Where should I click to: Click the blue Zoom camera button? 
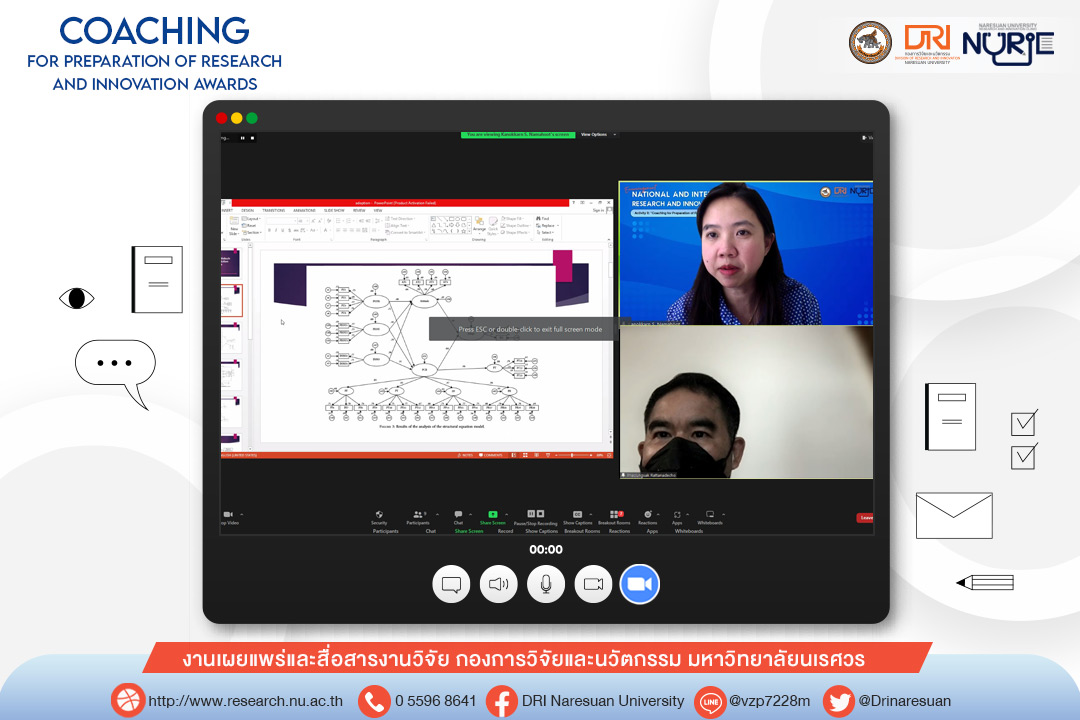(640, 584)
